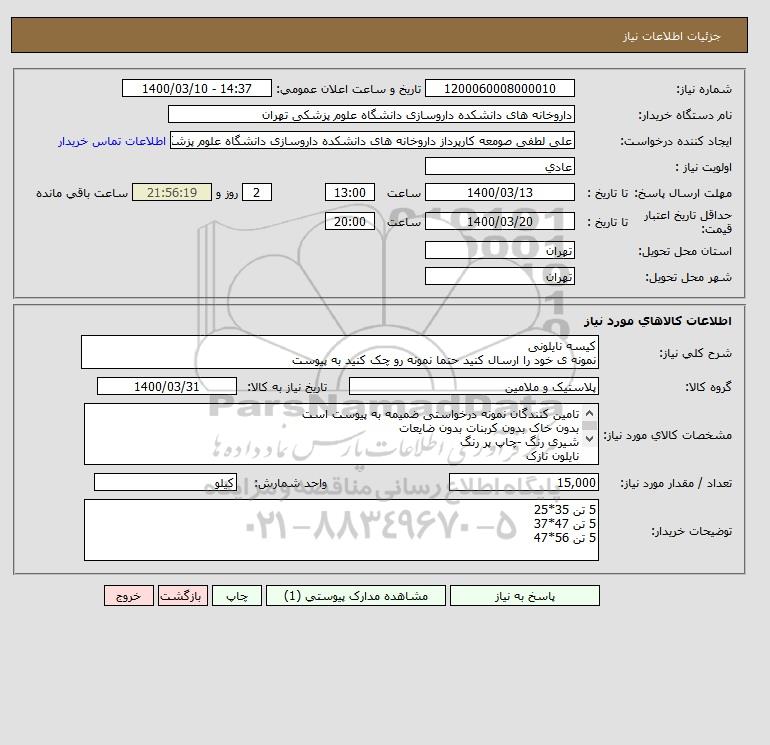Click the بازگشت back button
This screenshot has width=770, height=745.
(x=183, y=596)
